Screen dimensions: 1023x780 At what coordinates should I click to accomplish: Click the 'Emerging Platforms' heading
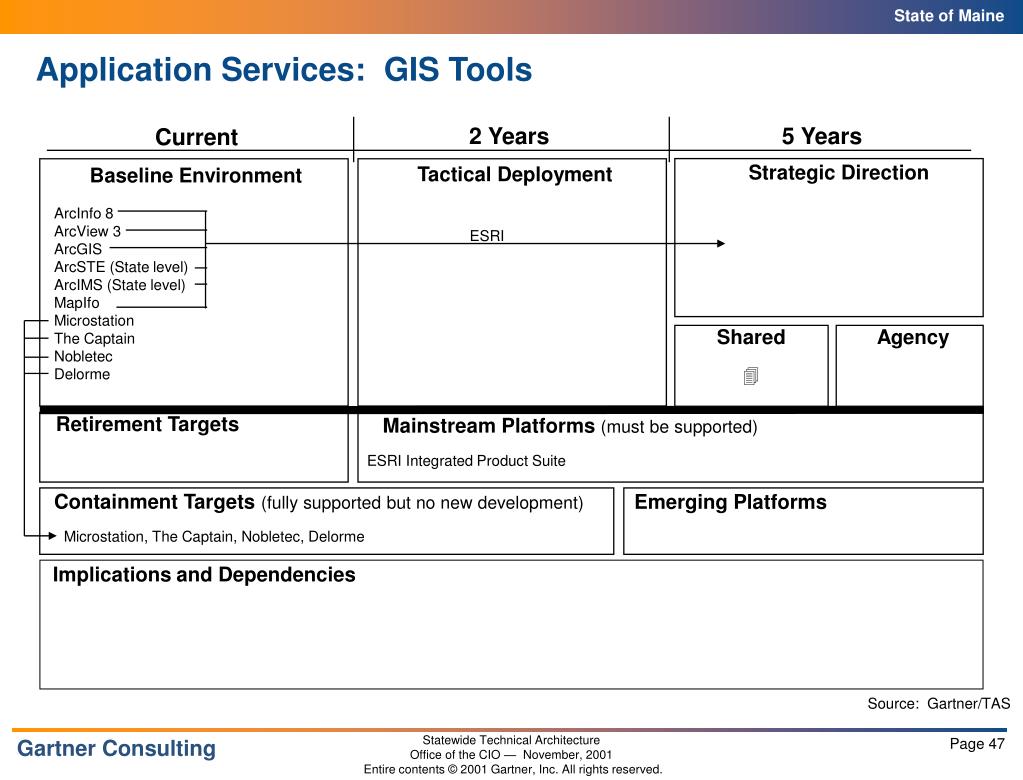[x=731, y=502]
